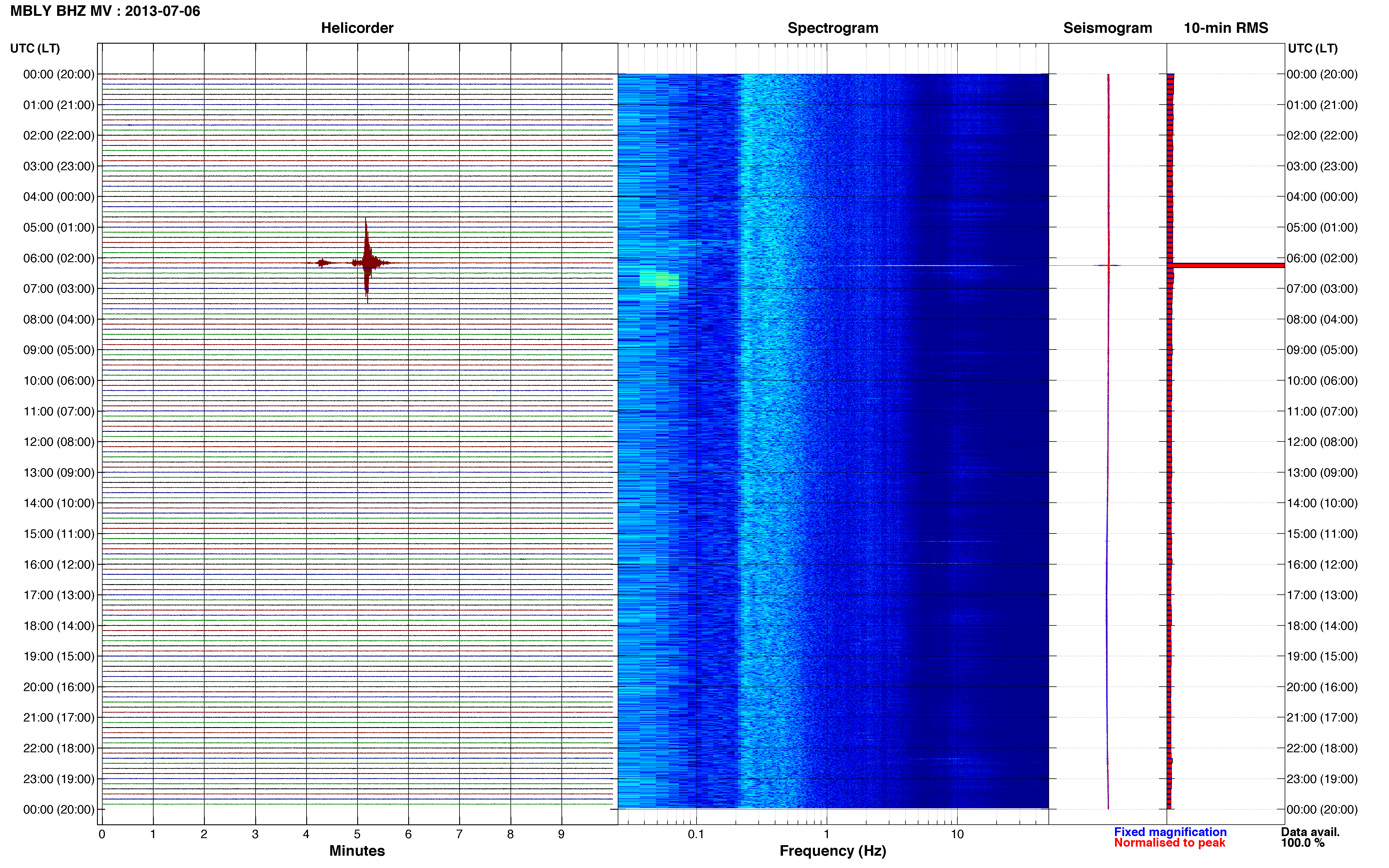Click the 'MBLY BHZ MV : 2013-07-06' title
This screenshot has height=868, width=1389.
tap(105, 11)
